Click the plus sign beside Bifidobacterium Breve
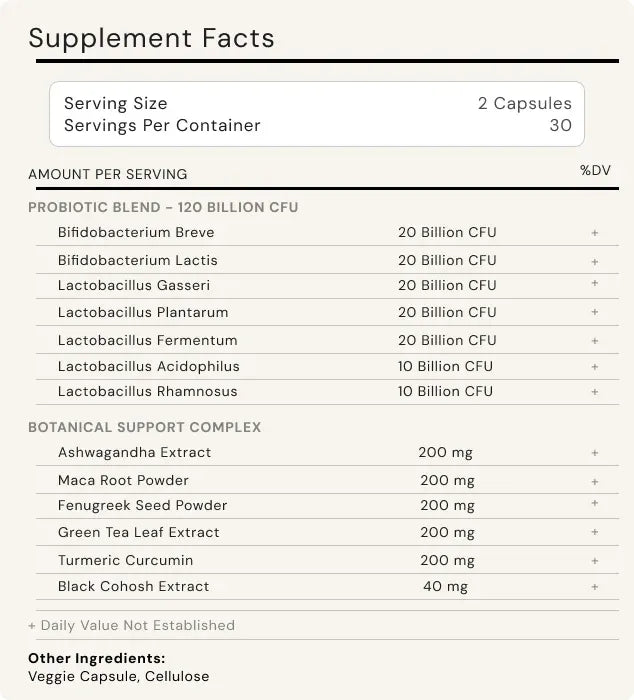 594,233
